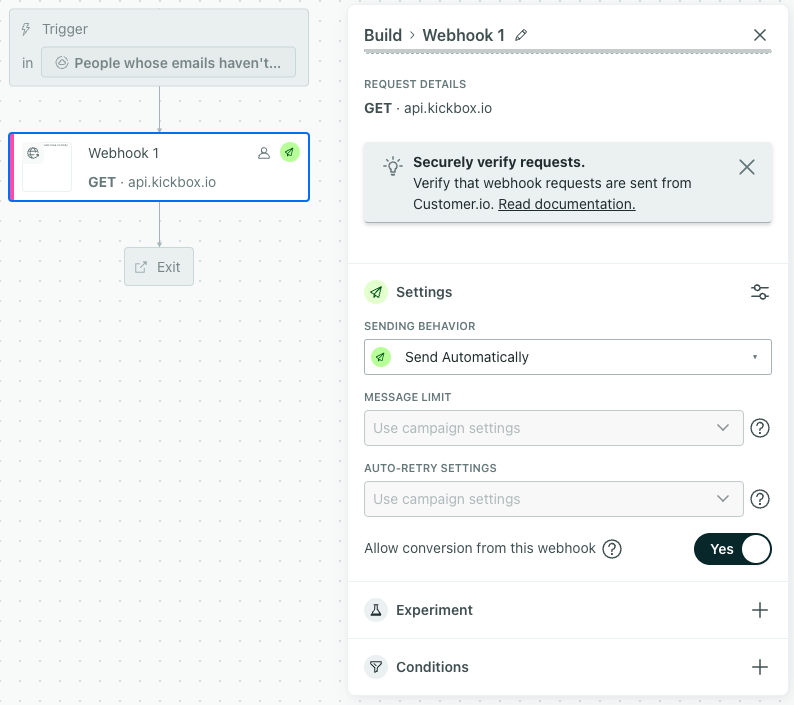Screen dimensions: 794x705
Task: Click the Exit node on canvas
Action: click(159, 266)
